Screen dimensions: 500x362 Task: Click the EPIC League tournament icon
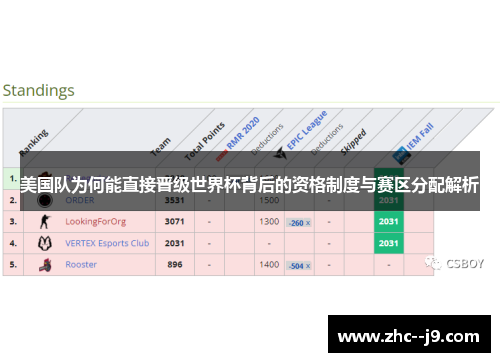click(x=280, y=154)
